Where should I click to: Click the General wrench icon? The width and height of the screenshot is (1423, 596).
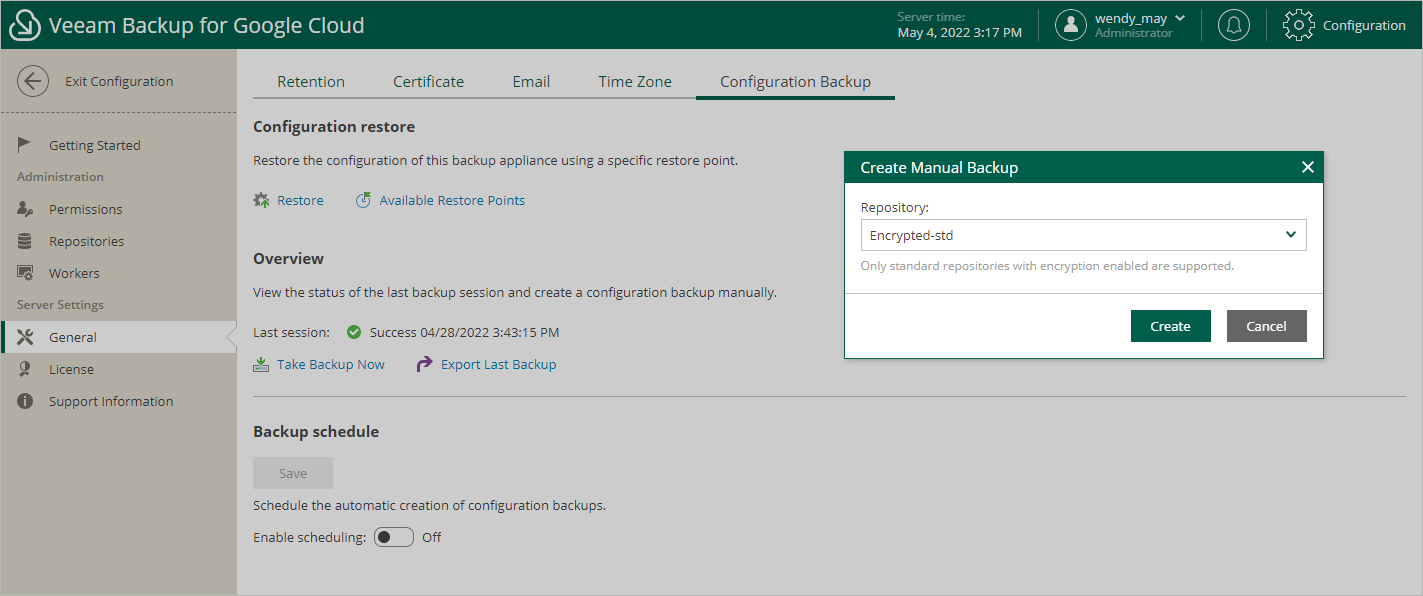(x=26, y=337)
